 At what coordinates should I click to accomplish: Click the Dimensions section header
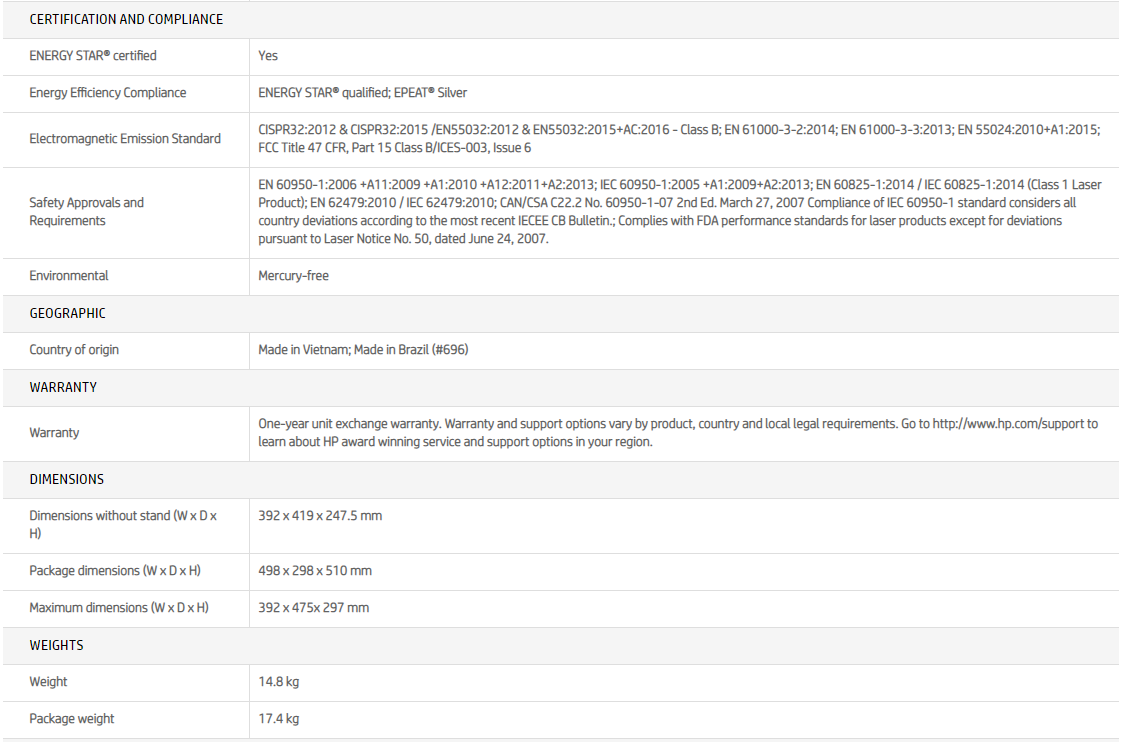pyautogui.click(x=66, y=479)
